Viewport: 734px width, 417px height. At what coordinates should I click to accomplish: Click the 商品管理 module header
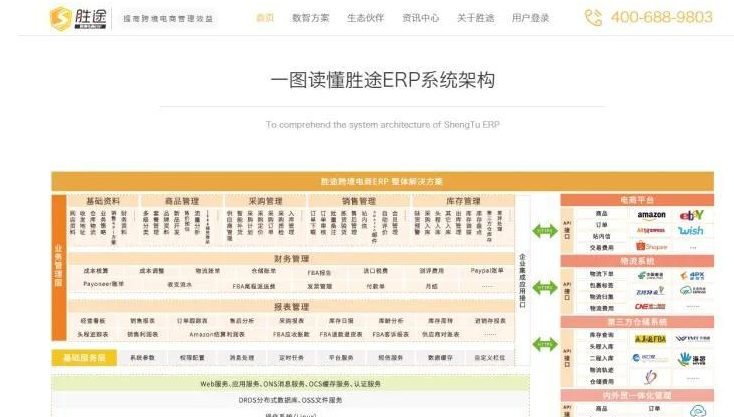pyautogui.click(x=182, y=201)
